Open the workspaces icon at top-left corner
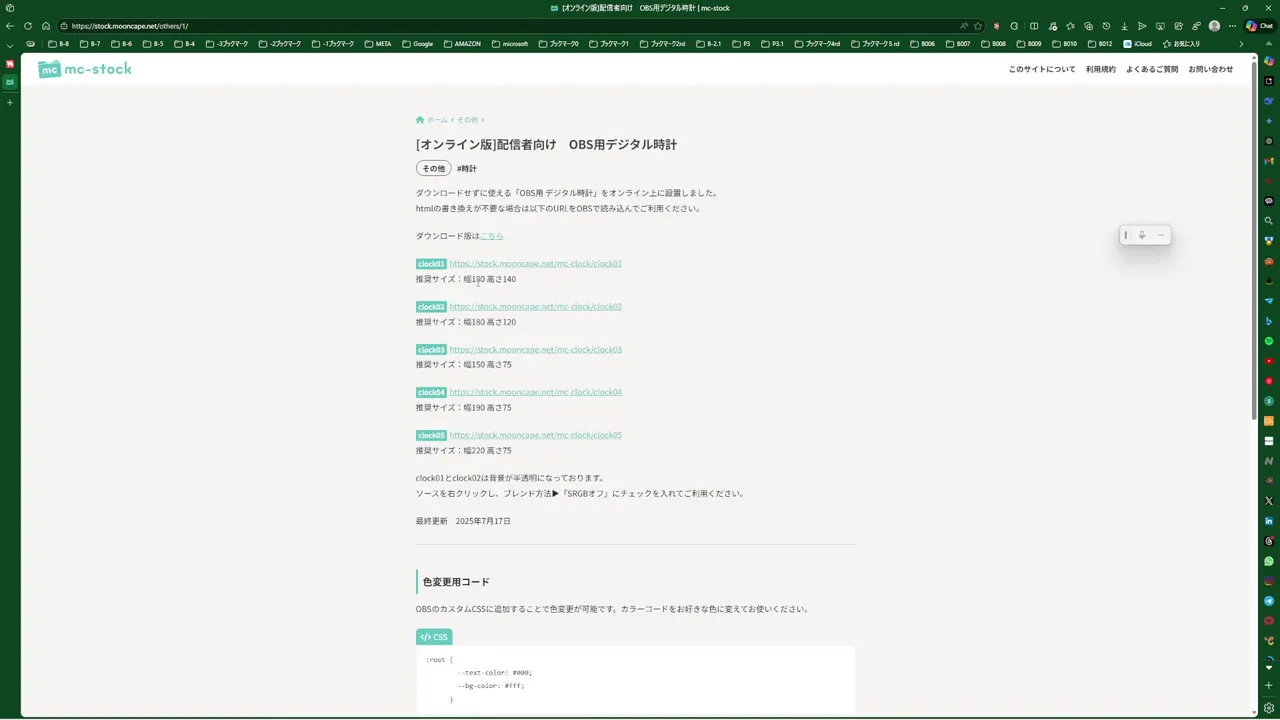Screen dimensions: 1280x720 [10, 8]
